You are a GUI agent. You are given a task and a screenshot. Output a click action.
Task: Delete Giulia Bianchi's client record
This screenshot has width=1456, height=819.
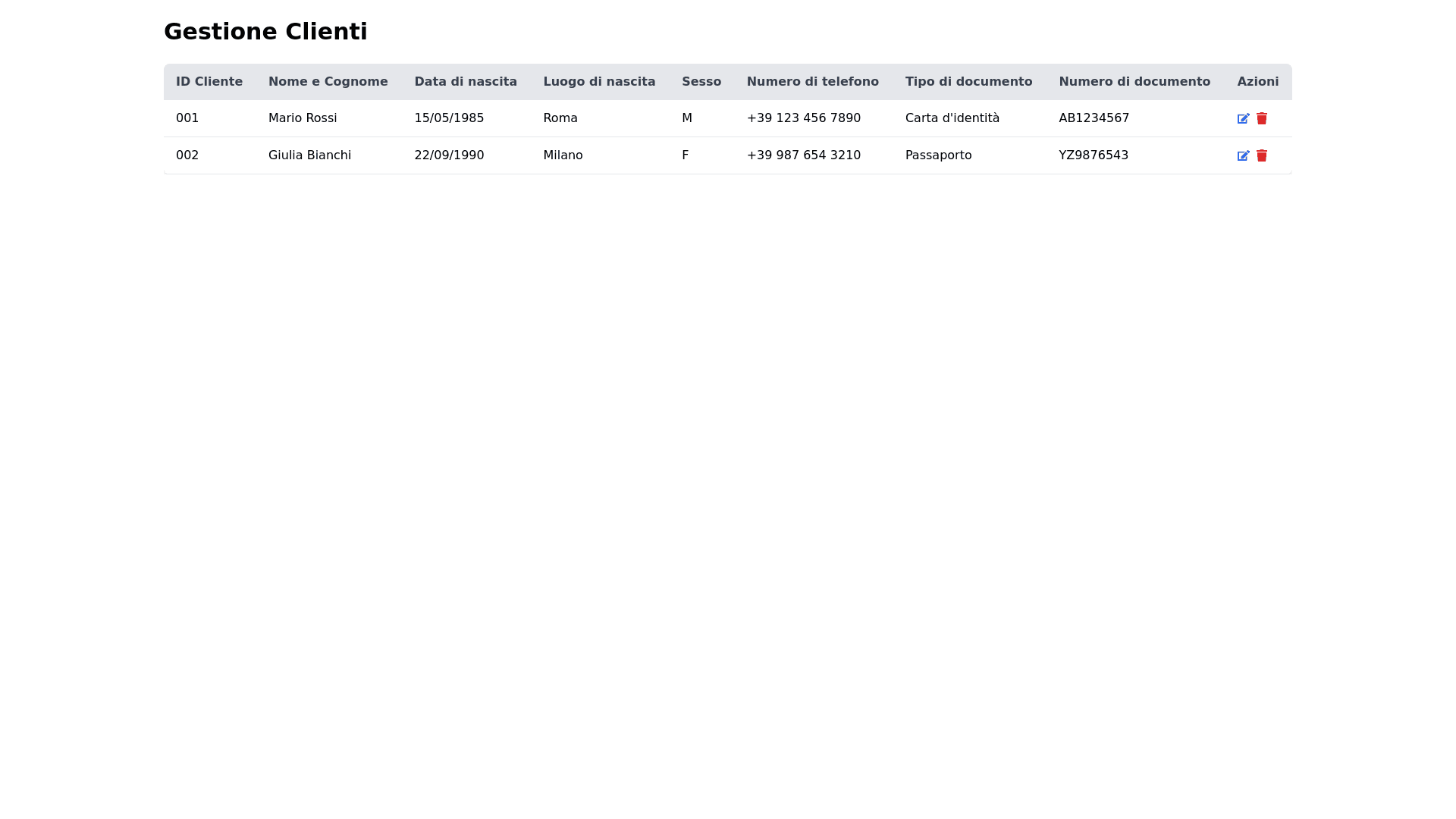[x=1262, y=155]
